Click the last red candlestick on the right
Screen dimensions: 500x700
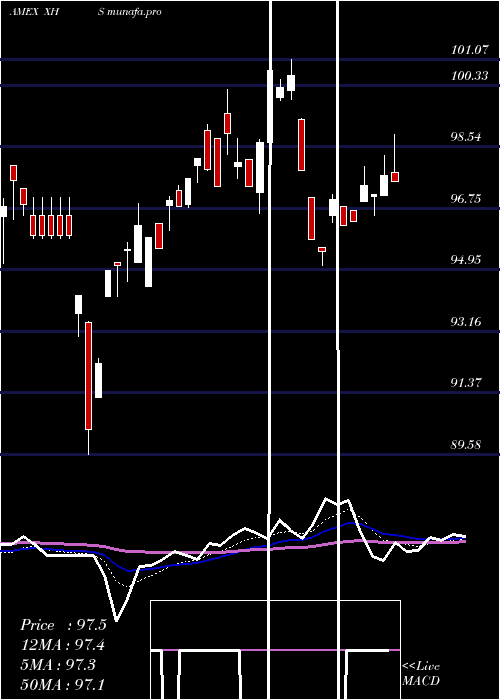click(395, 177)
